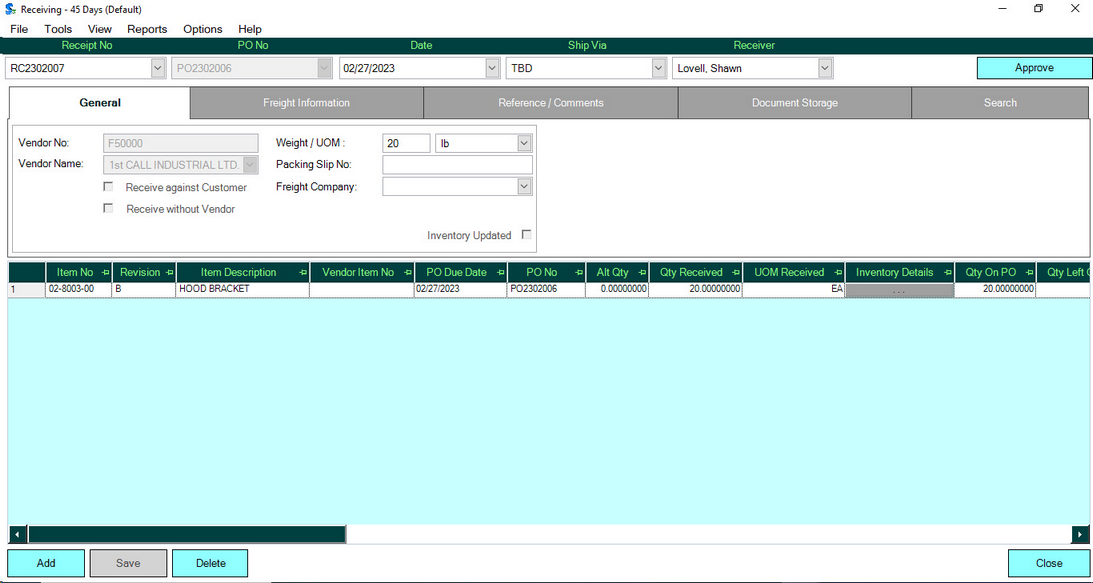Click pin icon on PO Due Date column
This screenshot has height=583, width=1093.
click(x=502, y=273)
